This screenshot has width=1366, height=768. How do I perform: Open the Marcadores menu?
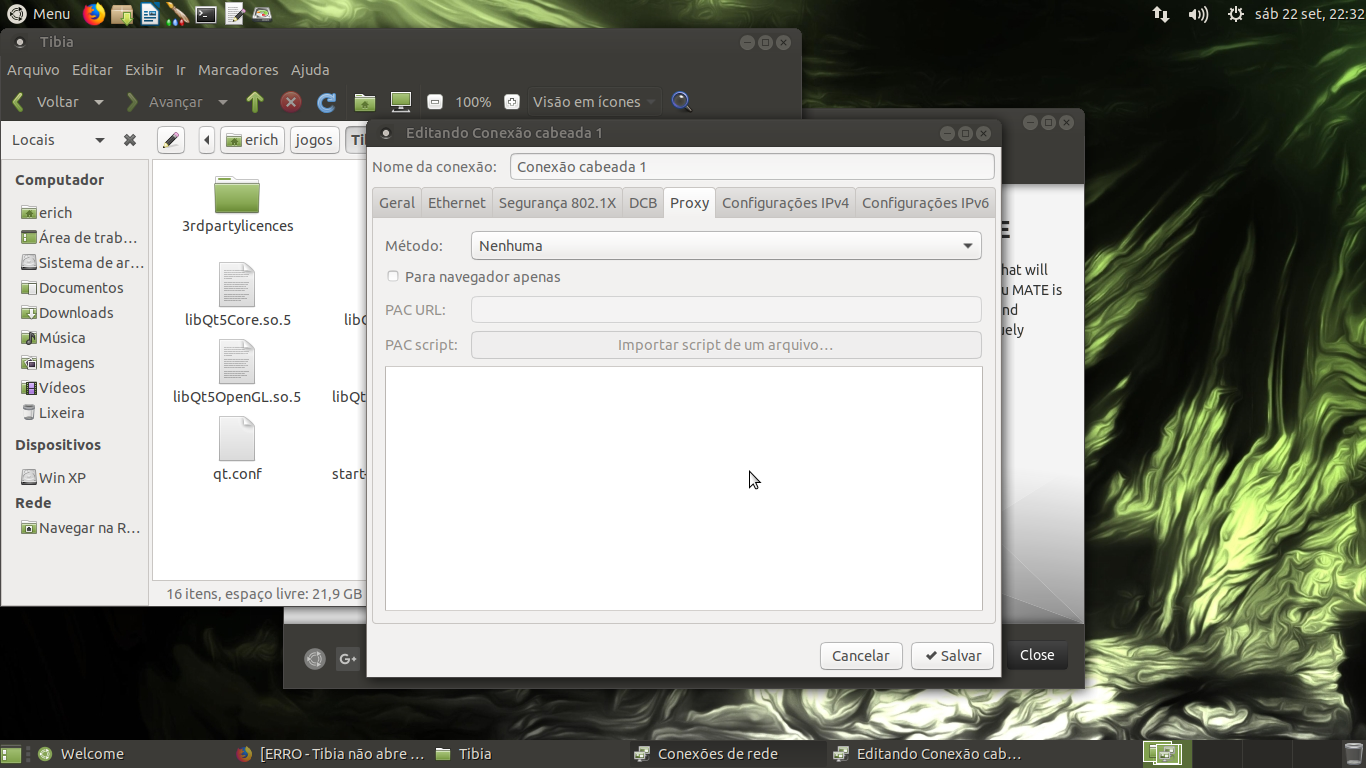(x=238, y=70)
